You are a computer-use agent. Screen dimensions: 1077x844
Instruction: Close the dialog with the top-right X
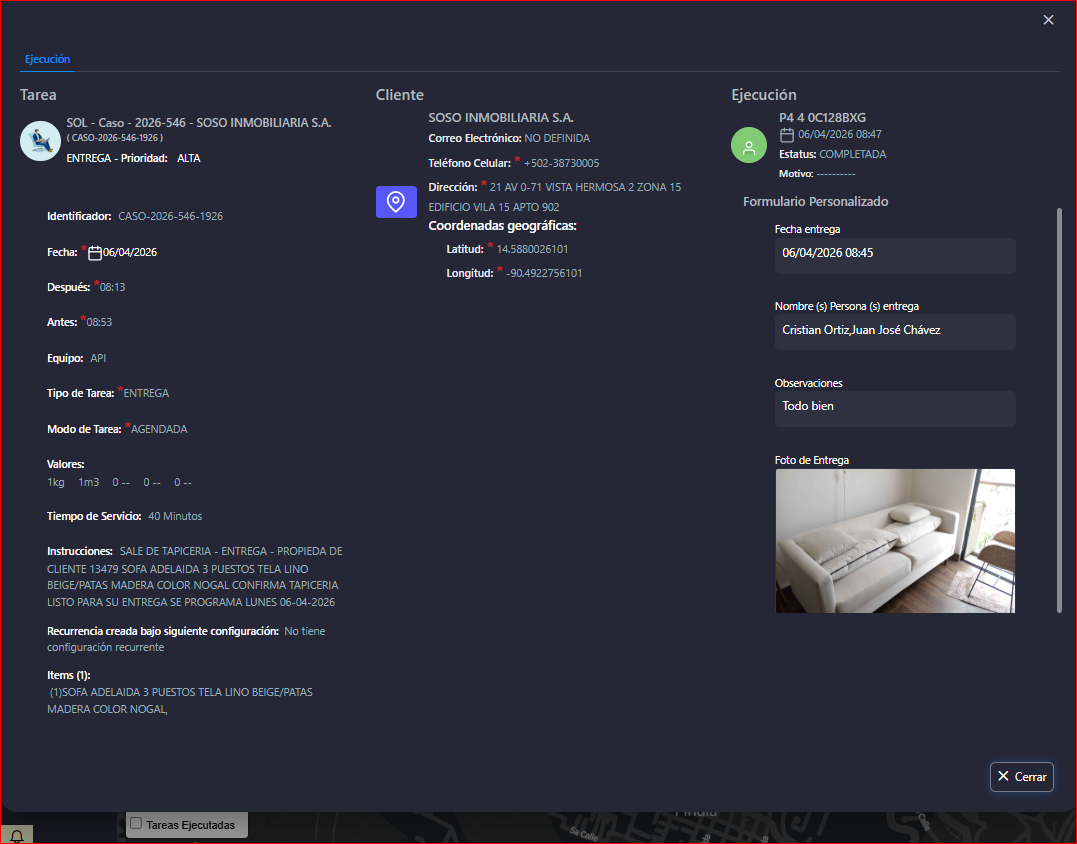point(1048,20)
